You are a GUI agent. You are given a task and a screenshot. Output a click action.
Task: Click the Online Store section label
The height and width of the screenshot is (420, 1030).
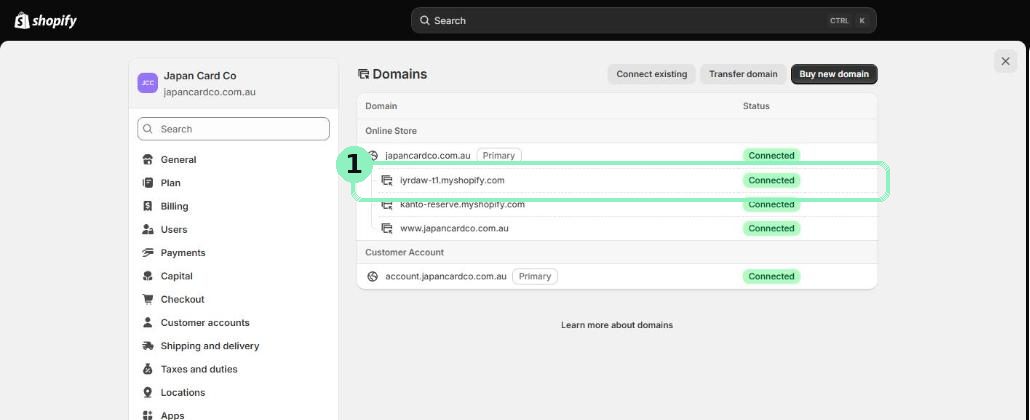[391, 131]
